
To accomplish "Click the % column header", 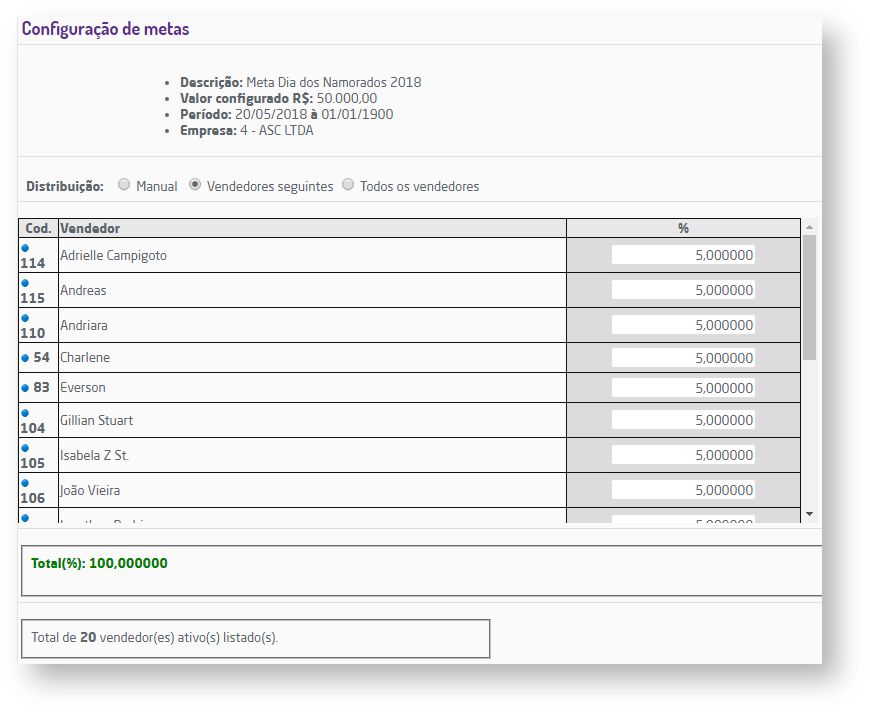I will [x=683, y=229].
